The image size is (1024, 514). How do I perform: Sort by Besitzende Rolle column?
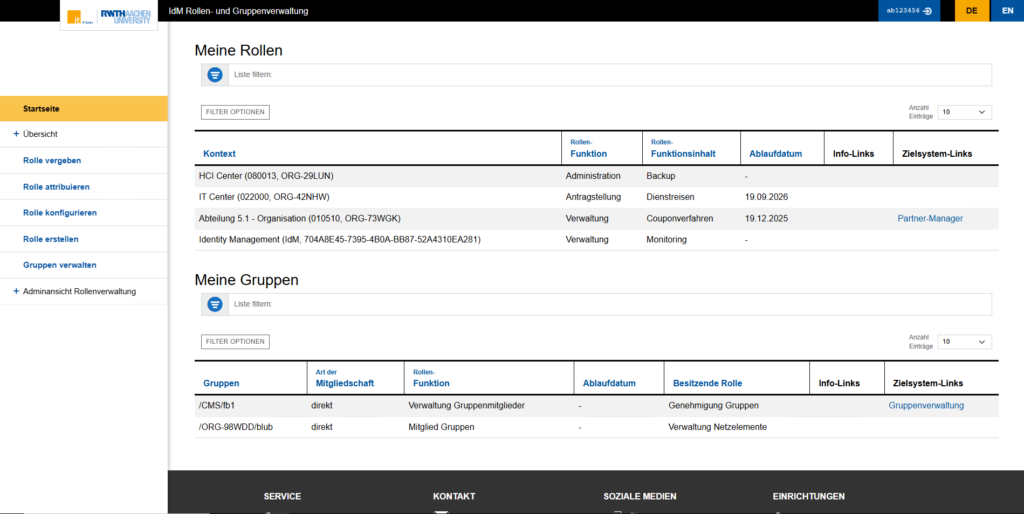[707, 383]
